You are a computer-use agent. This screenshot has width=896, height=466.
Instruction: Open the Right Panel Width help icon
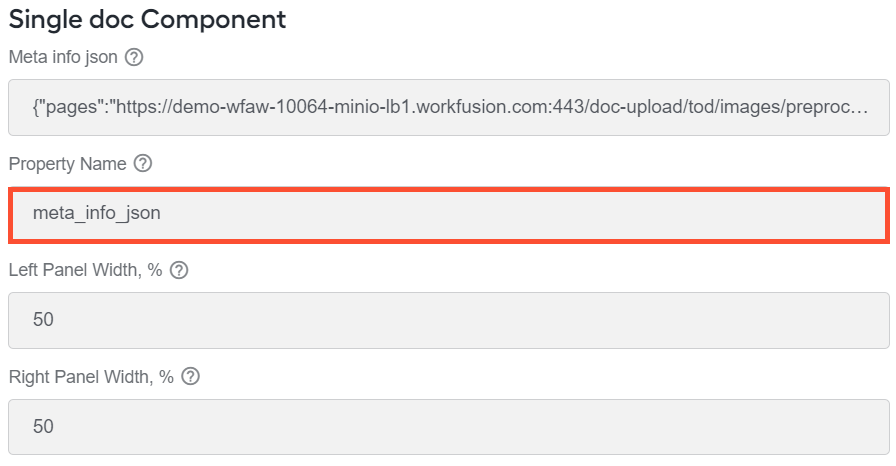click(190, 376)
